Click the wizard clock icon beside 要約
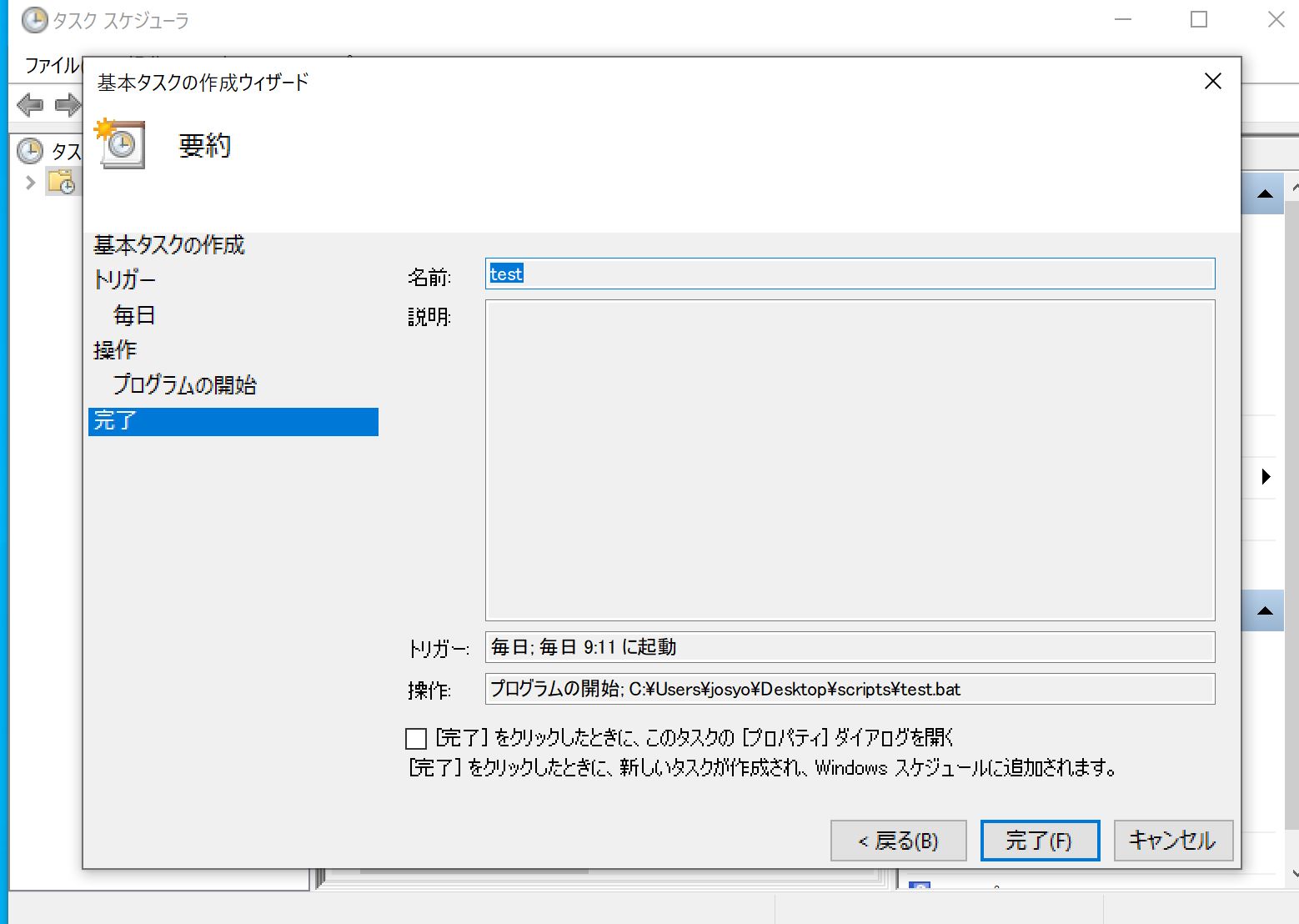The height and width of the screenshot is (924, 1299). 121,144
